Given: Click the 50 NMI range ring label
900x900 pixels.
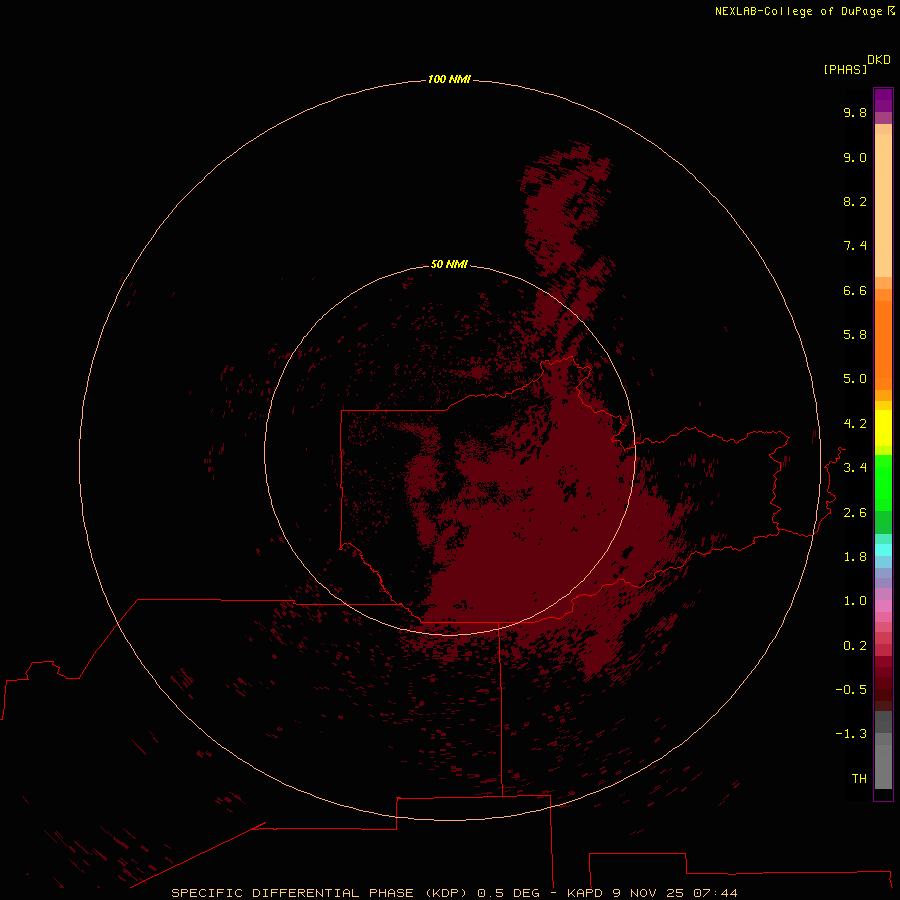Looking at the screenshot, I should (449, 264).
